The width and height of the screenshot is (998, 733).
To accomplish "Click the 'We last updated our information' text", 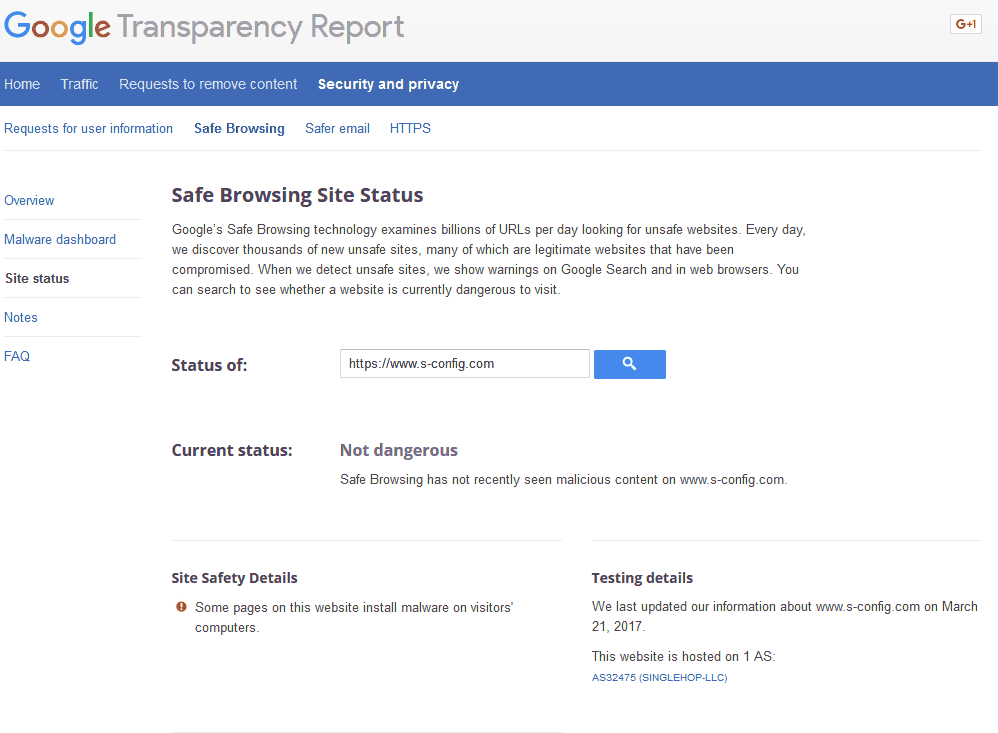I will (x=785, y=616).
